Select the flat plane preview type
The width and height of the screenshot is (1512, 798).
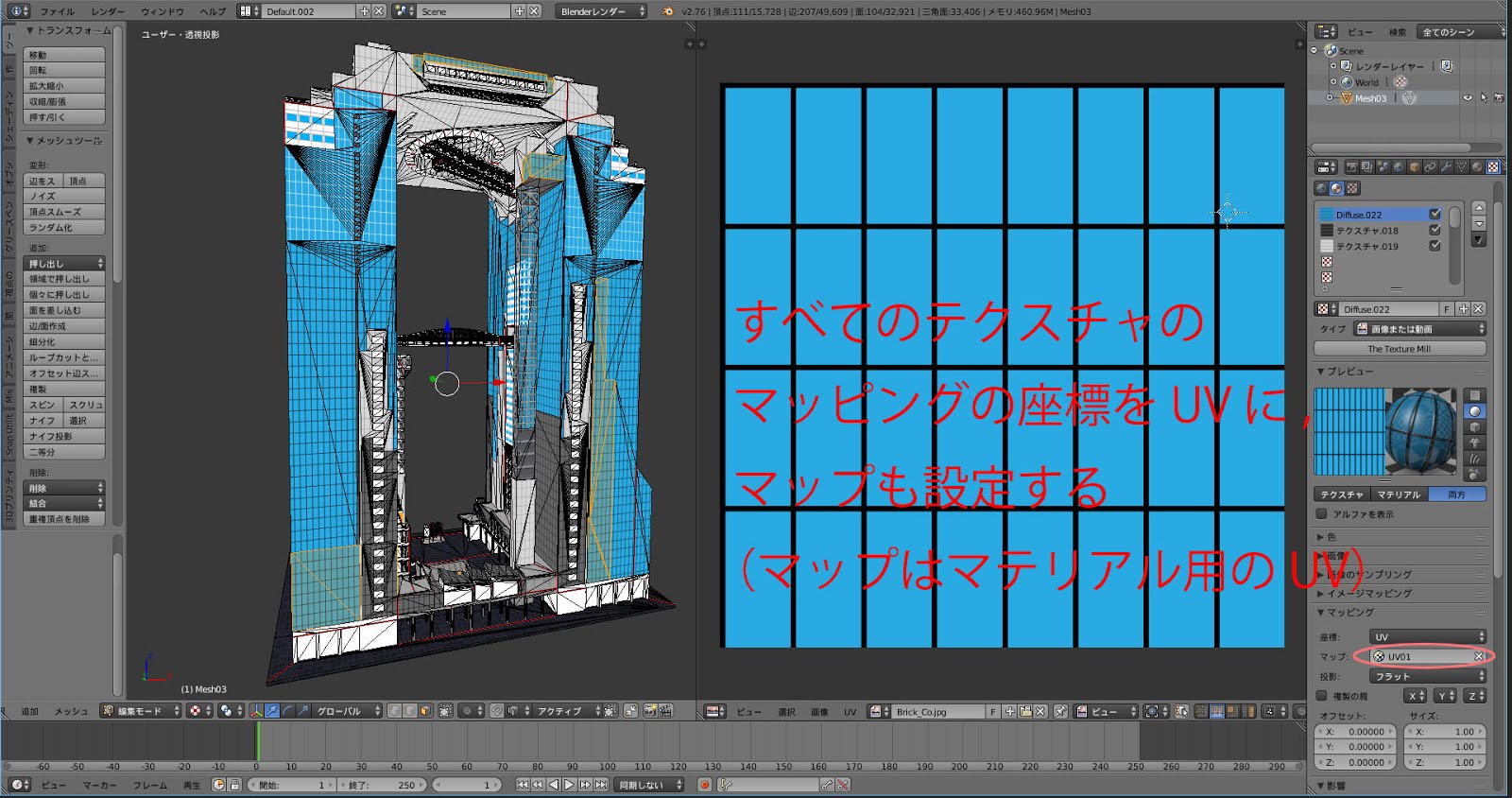[1475, 395]
